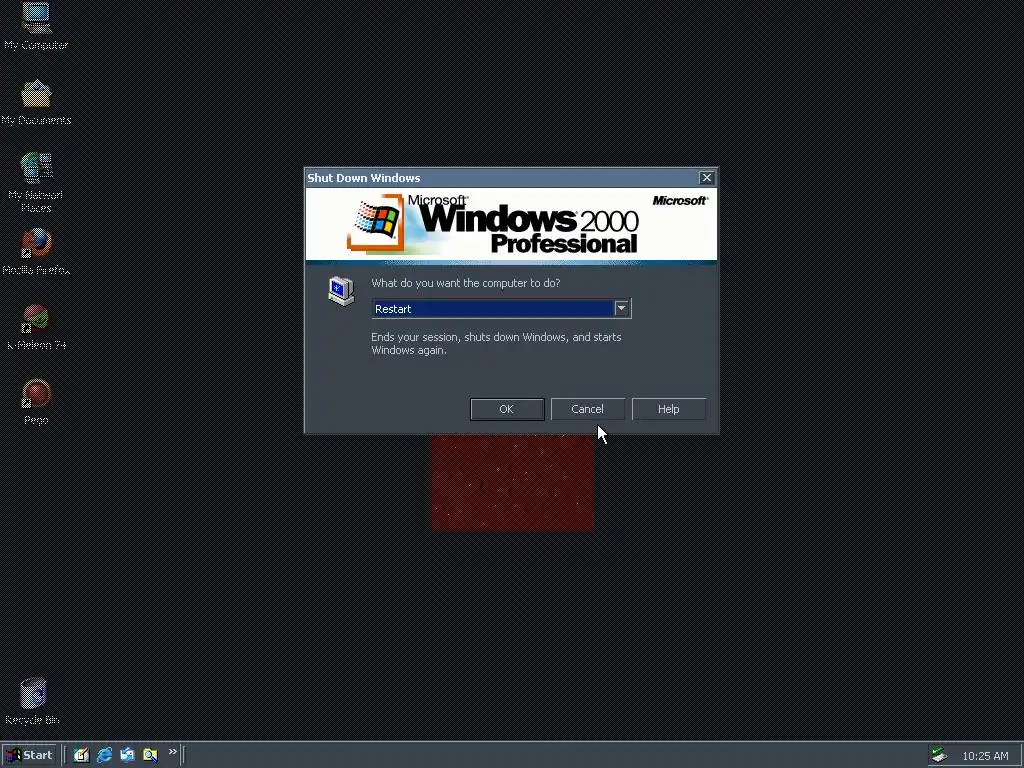
Task: Click the Help button in dialog
Action: pyautogui.click(x=668, y=409)
